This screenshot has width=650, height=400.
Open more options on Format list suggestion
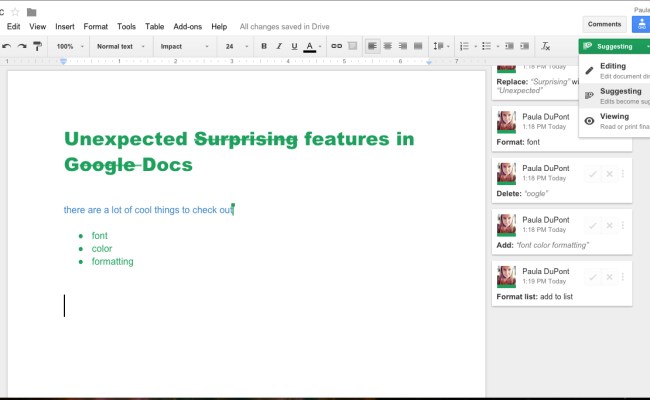[x=623, y=277]
